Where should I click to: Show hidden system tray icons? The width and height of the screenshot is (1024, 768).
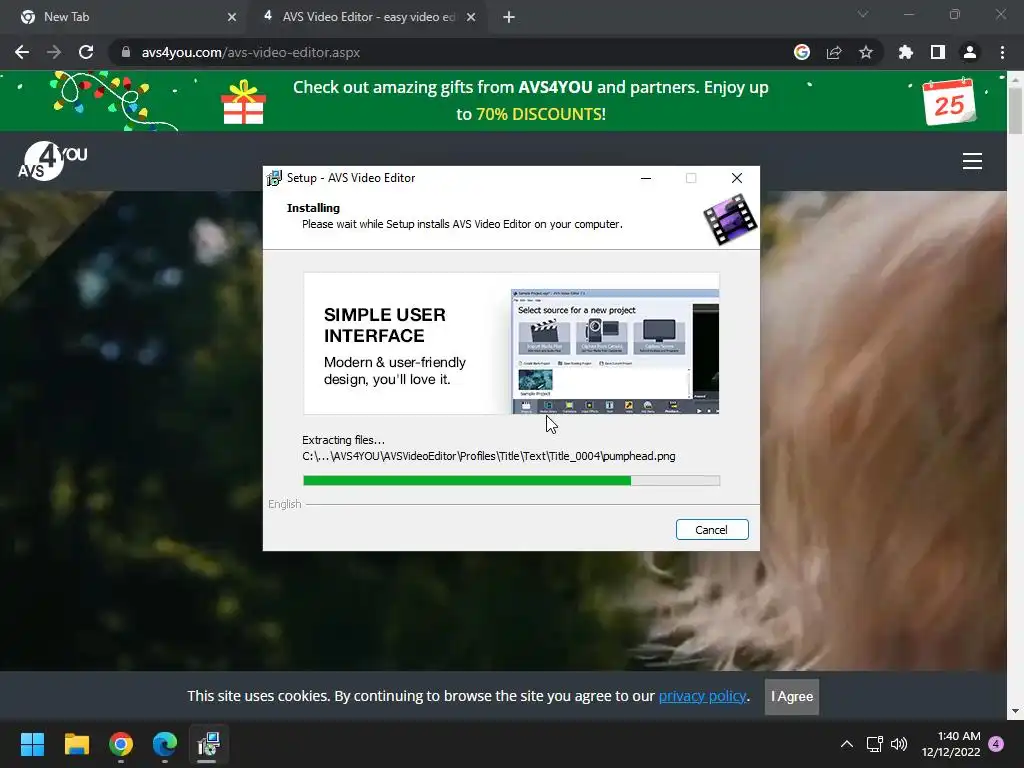[x=846, y=744]
